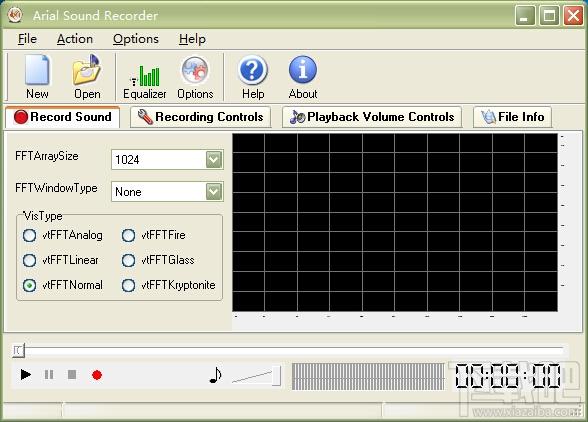Viewport: 588px width, 422px height.
Task: Click the elapsed time display
Action: (508, 375)
